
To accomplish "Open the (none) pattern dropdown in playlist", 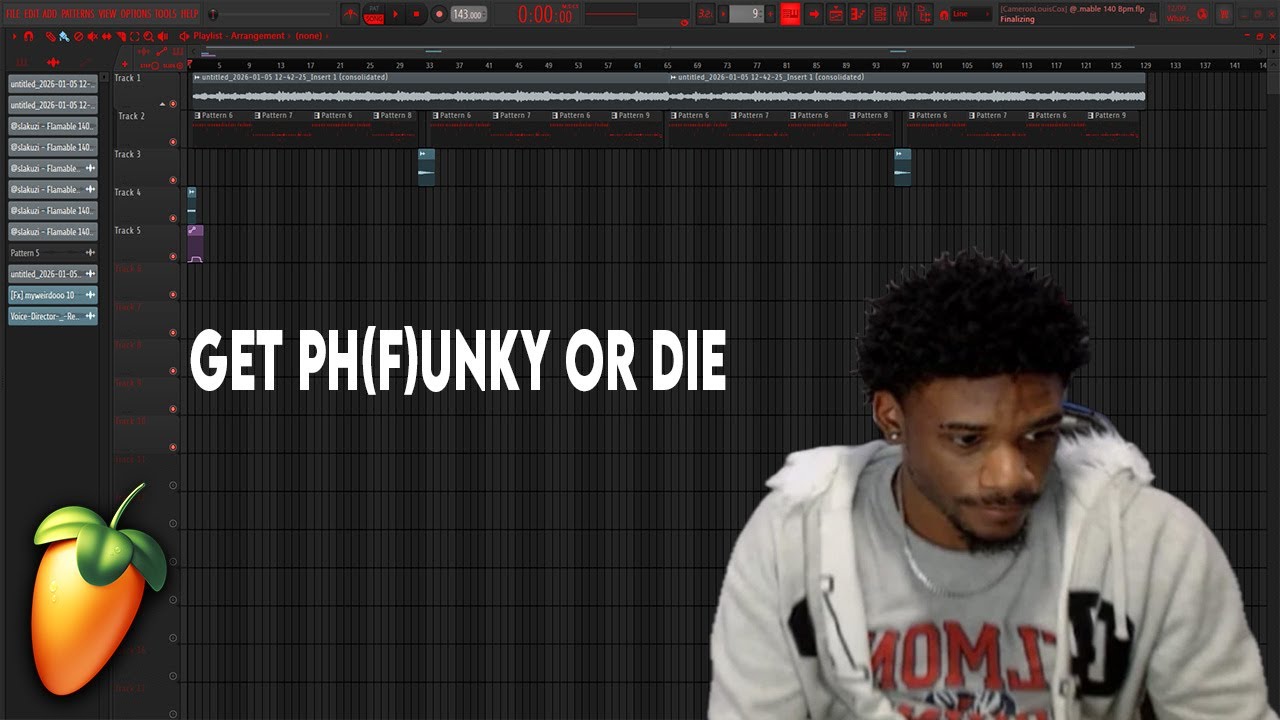I will 309,36.
